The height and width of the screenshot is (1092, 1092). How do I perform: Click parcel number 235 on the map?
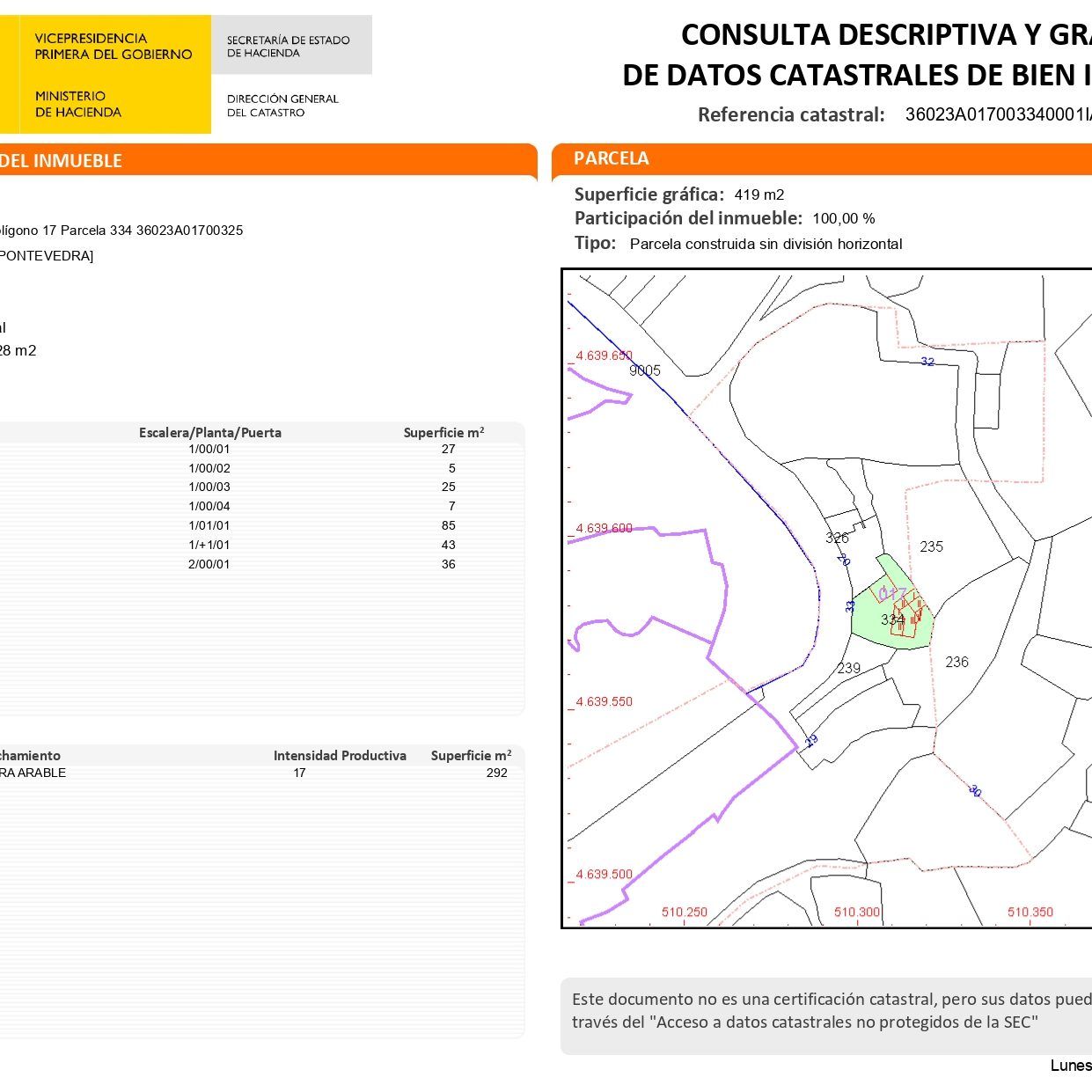tap(932, 546)
